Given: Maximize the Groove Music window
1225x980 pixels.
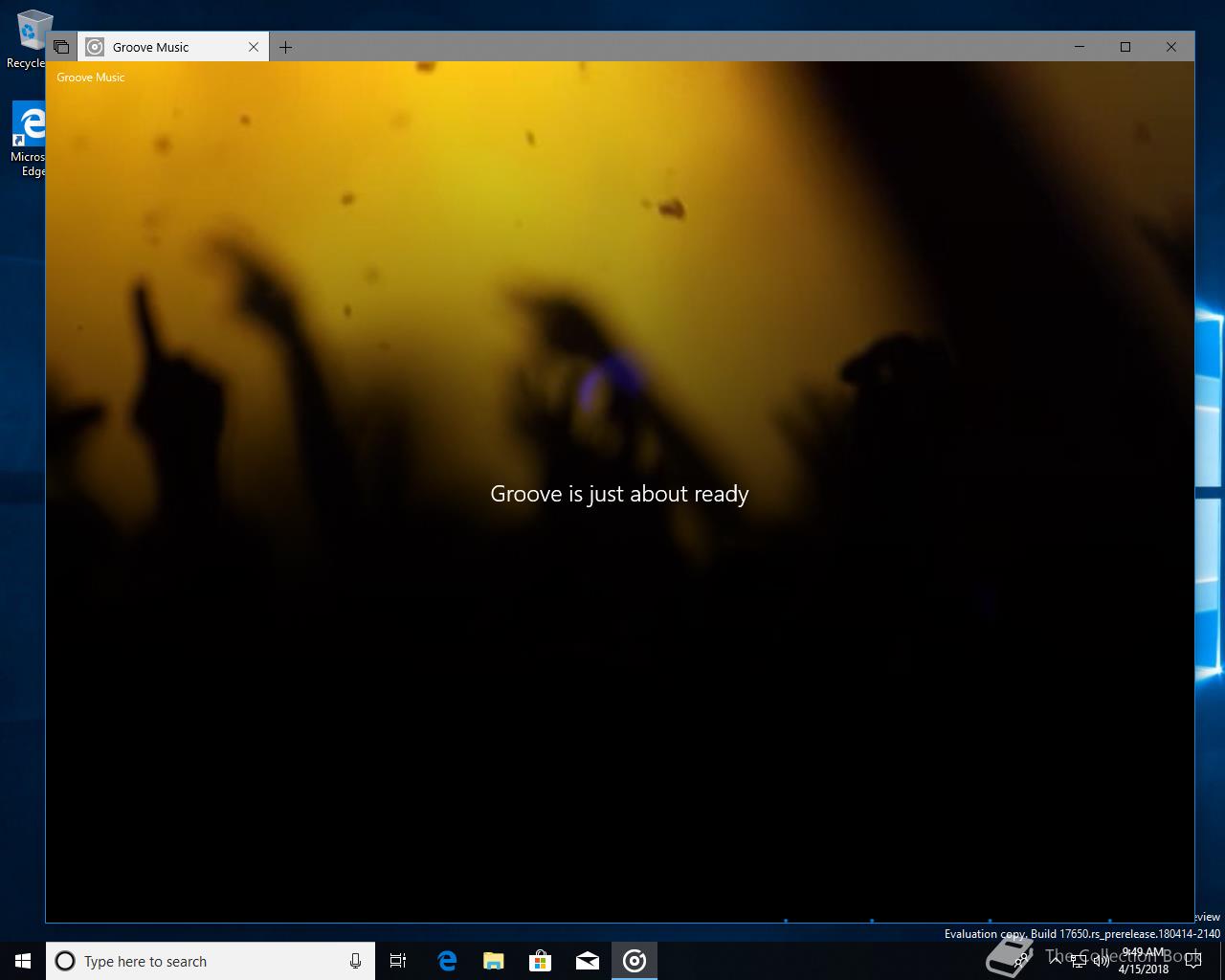Looking at the screenshot, I should pos(1125,47).
